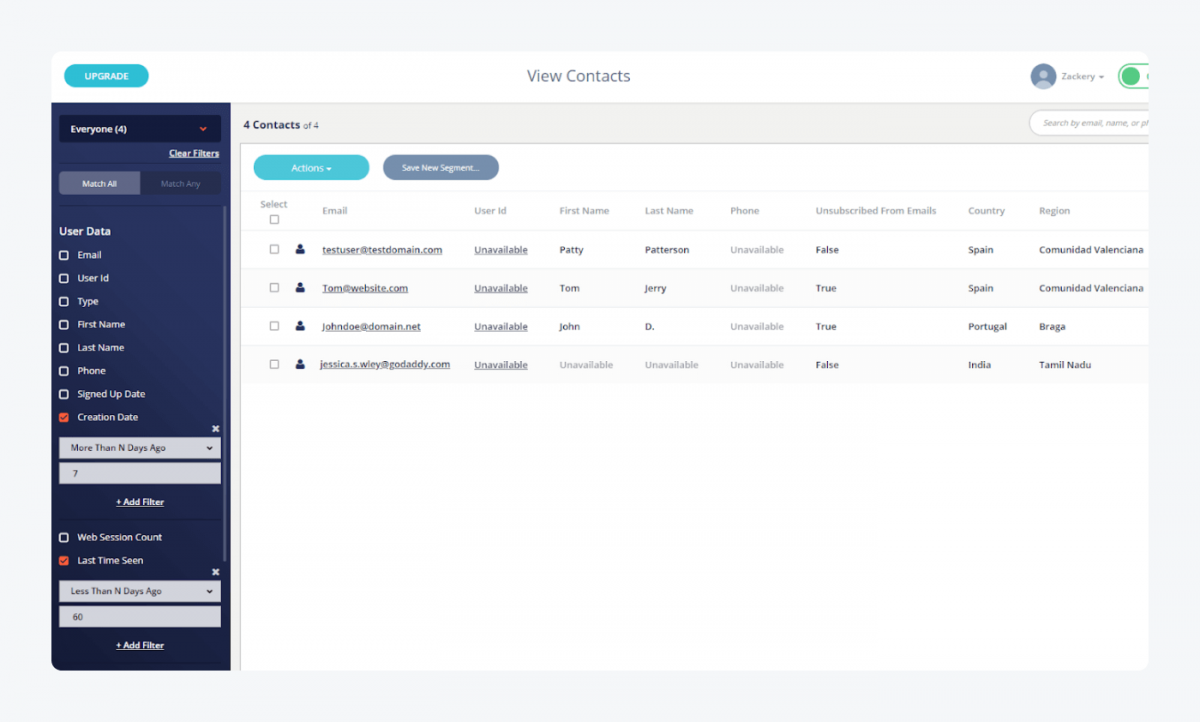Open the More Than N Days Ago dropdown
Screen dimensions: 1200x722
click(x=140, y=448)
